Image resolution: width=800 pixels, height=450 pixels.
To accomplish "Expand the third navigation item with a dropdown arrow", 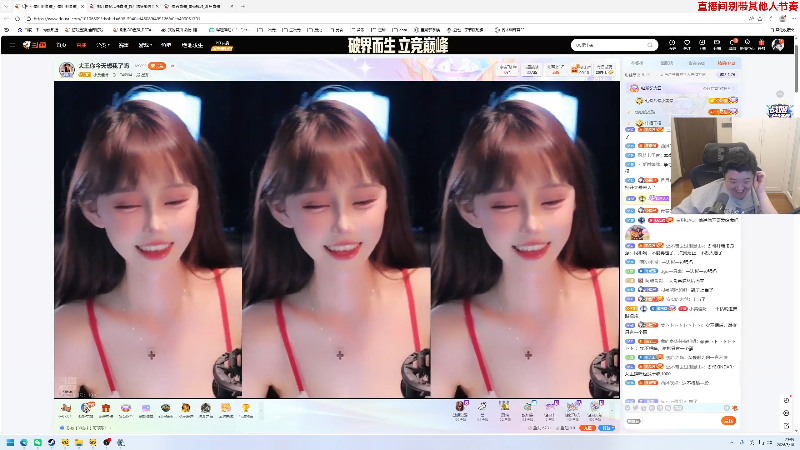I will pos(103,45).
